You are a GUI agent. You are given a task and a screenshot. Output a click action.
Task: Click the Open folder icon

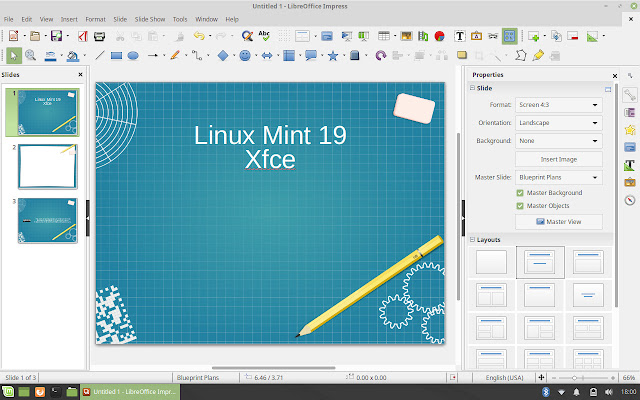(x=35, y=36)
